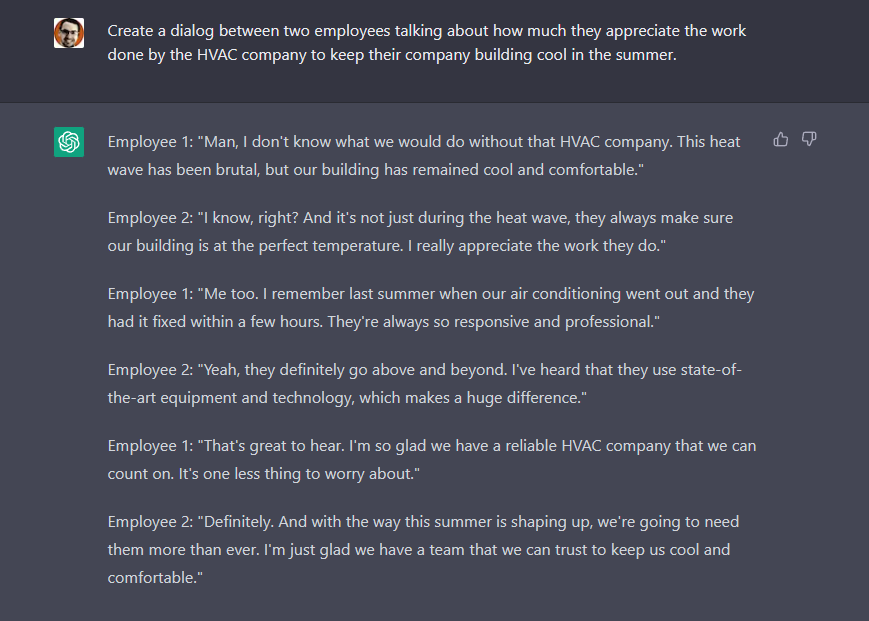Click the user prompt starting with "Create a dialog"

[x=427, y=43]
